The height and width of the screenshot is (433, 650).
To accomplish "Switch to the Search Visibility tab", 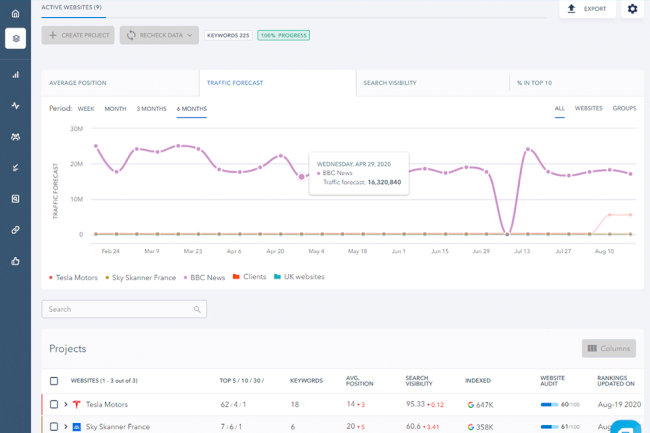I will pos(390,83).
